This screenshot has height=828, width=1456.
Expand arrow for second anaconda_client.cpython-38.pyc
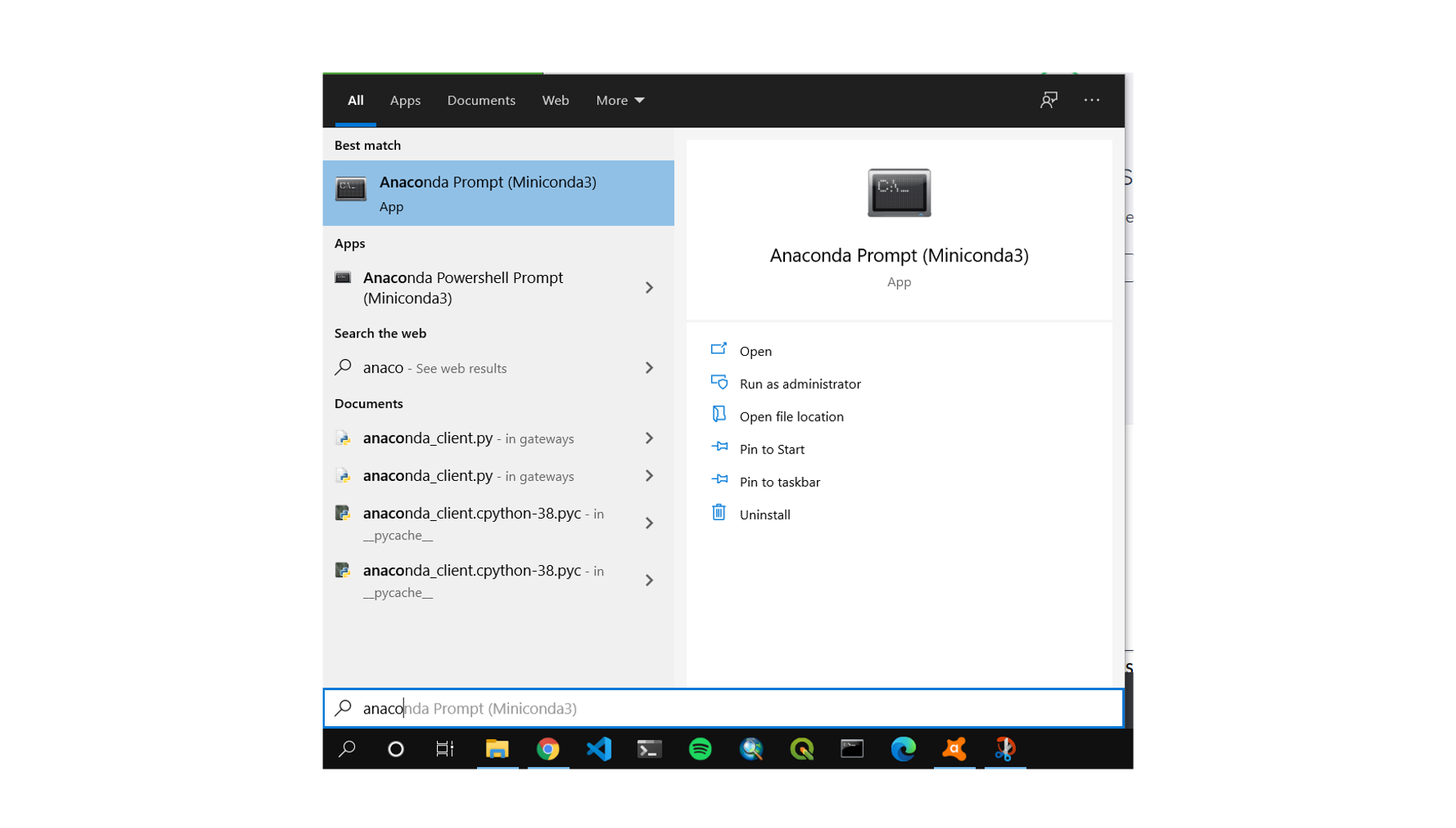click(x=649, y=580)
